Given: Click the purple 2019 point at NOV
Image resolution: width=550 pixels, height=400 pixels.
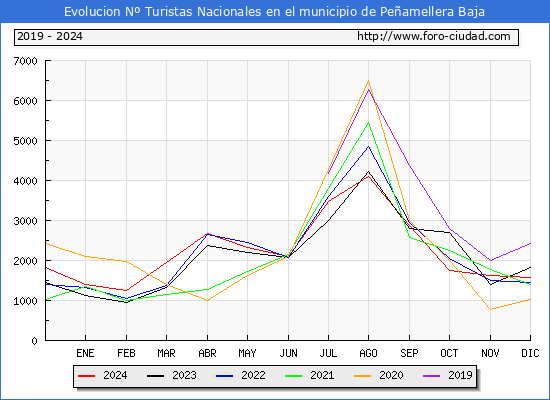Looking at the screenshot, I should (x=490, y=261).
